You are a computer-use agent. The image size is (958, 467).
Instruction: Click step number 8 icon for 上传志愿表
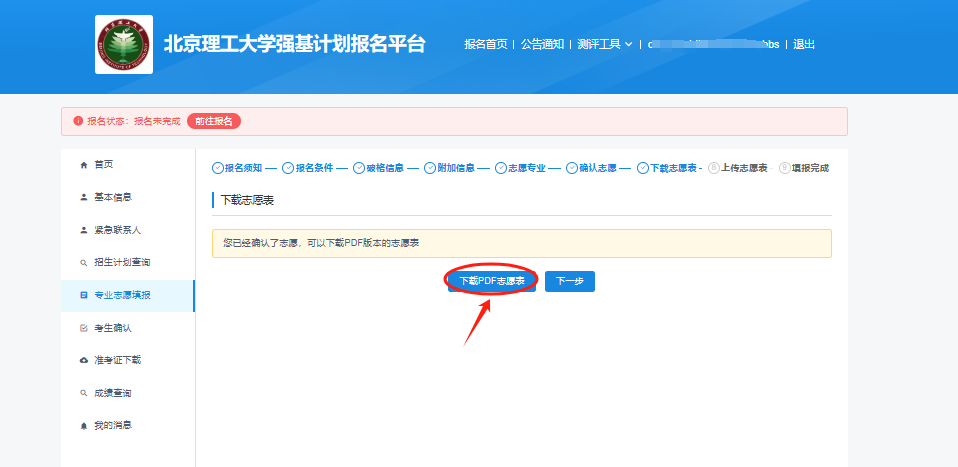click(x=714, y=168)
